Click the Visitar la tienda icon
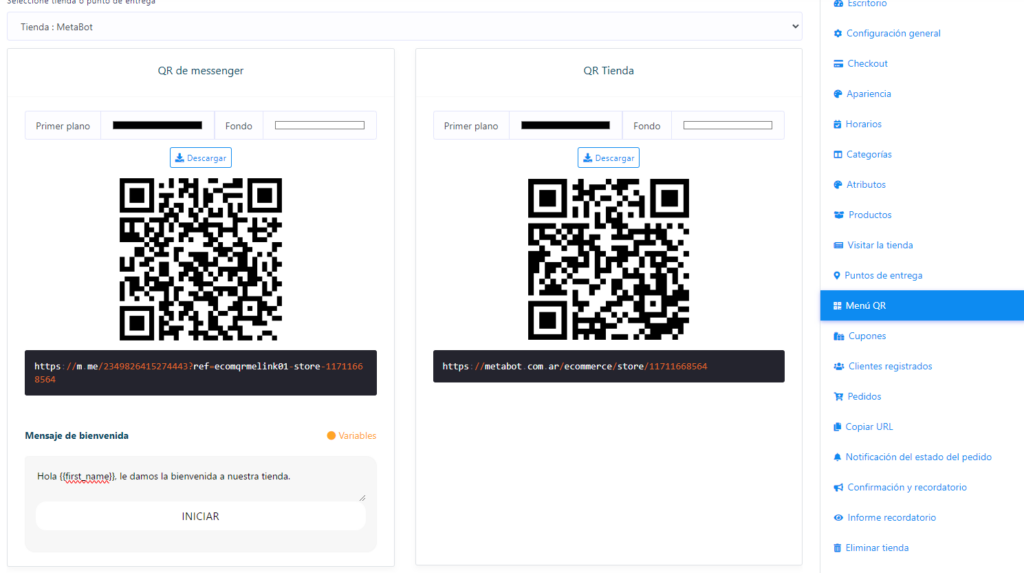Image resolution: width=1024 pixels, height=573 pixels. (x=839, y=245)
